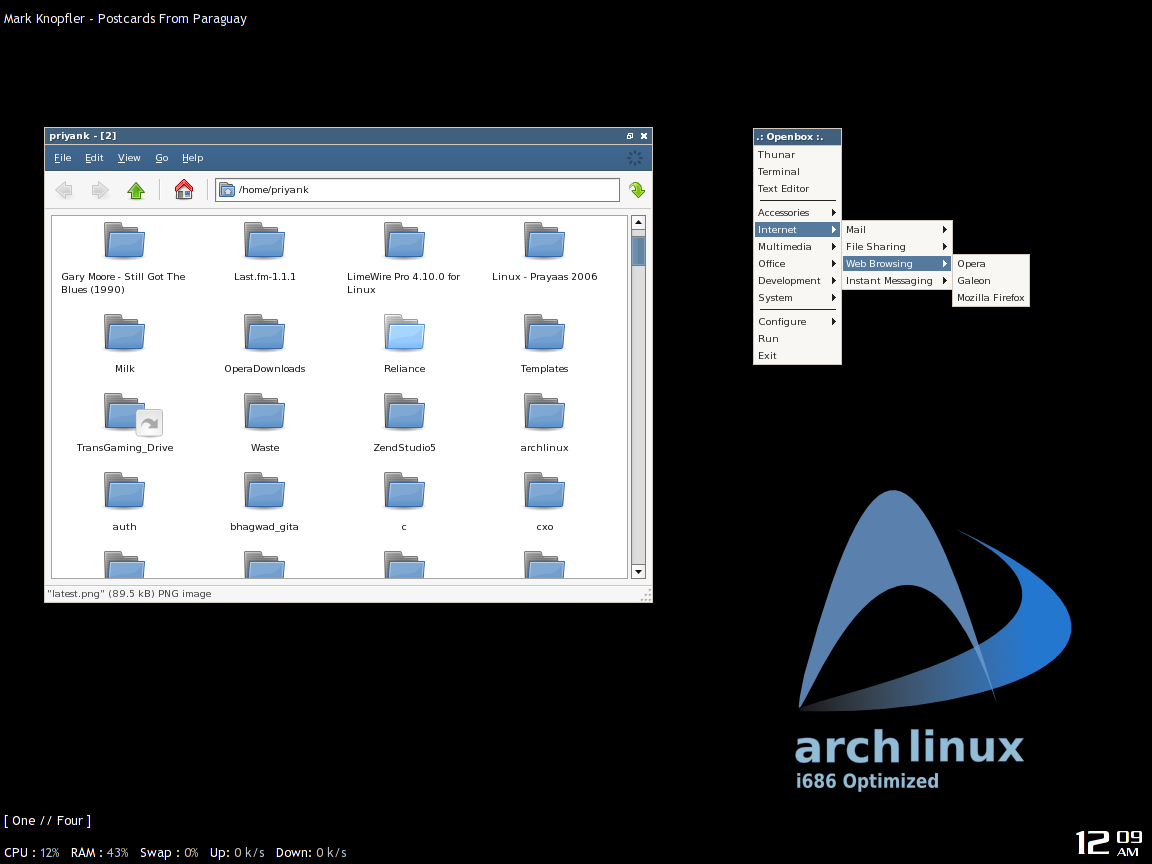The height and width of the screenshot is (864, 1152).
Task: Expand the Mail submenu
Action: pos(897,229)
